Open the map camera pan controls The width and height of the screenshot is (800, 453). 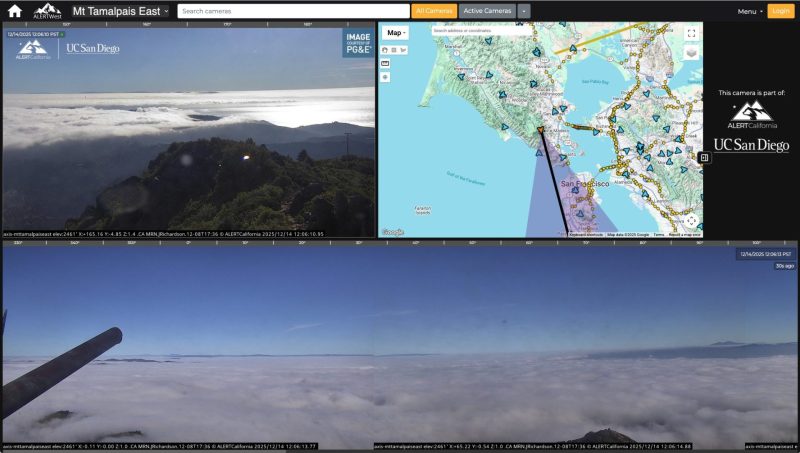click(x=691, y=220)
